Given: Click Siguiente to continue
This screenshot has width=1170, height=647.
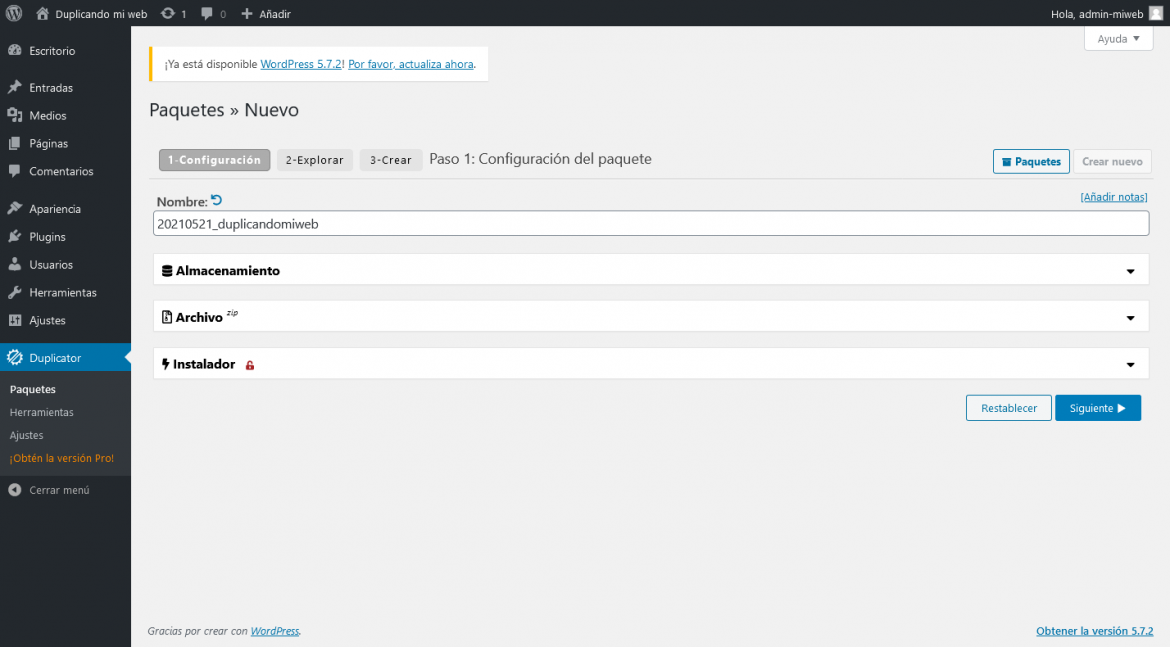Looking at the screenshot, I should (1097, 407).
